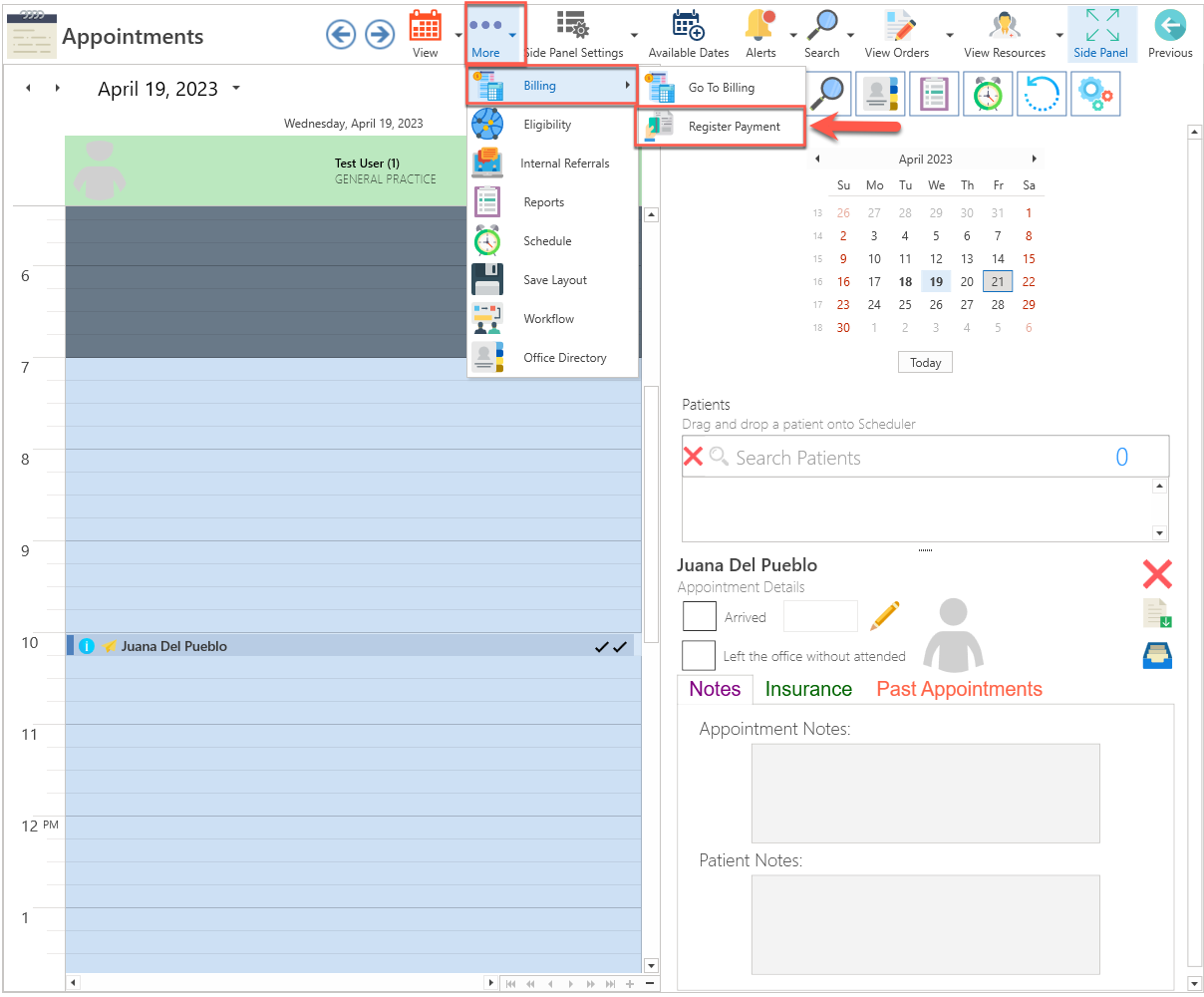Click info icon on Juana Del Pueblo appointment
The image size is (1204, 997).
(x=86, y=646)
